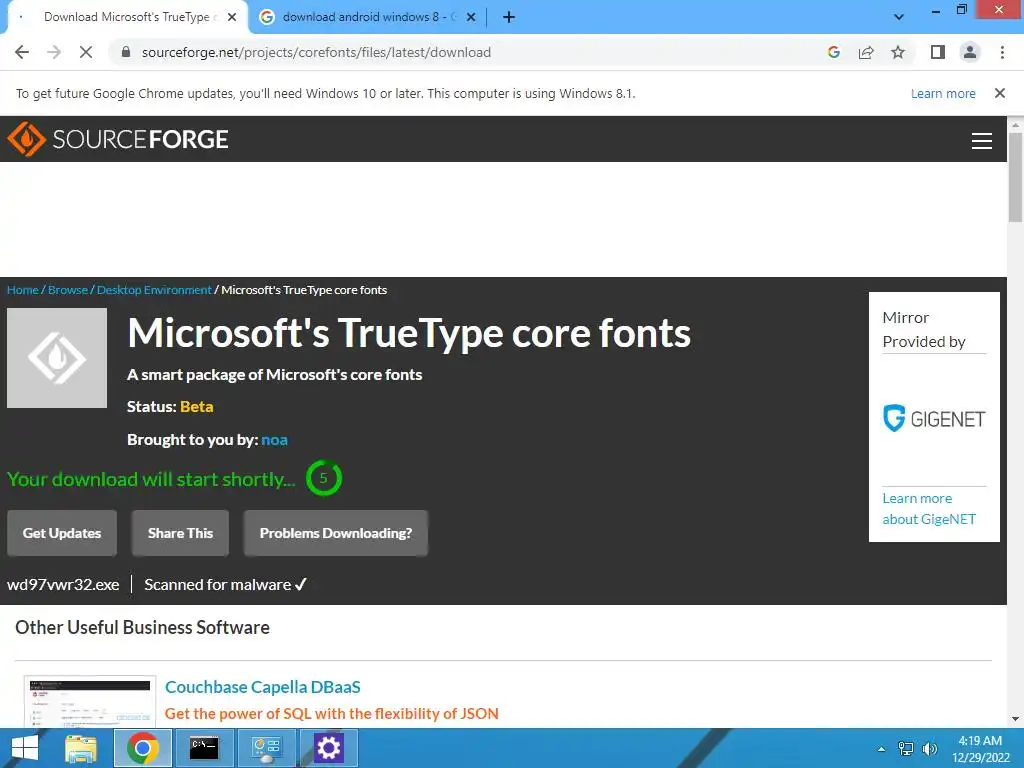Open File Explorer from the taskbar
The image size is (1024, 768).
(81, 748)
